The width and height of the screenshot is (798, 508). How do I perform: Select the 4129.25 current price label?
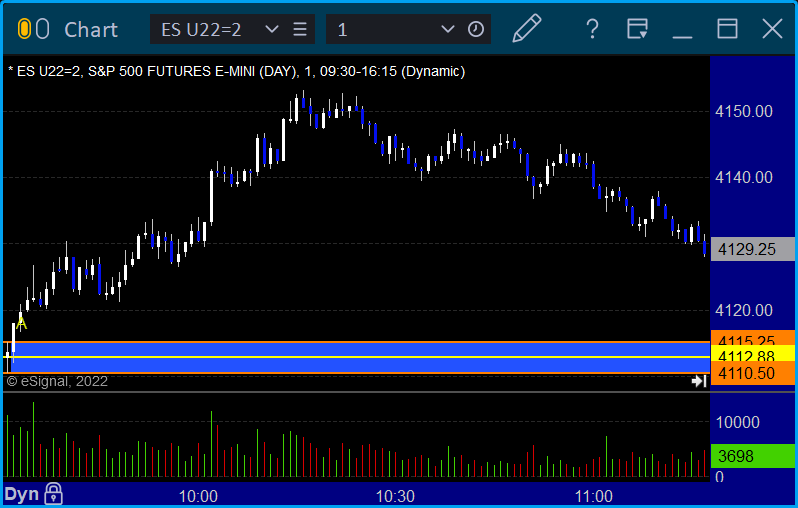[752, 249]
